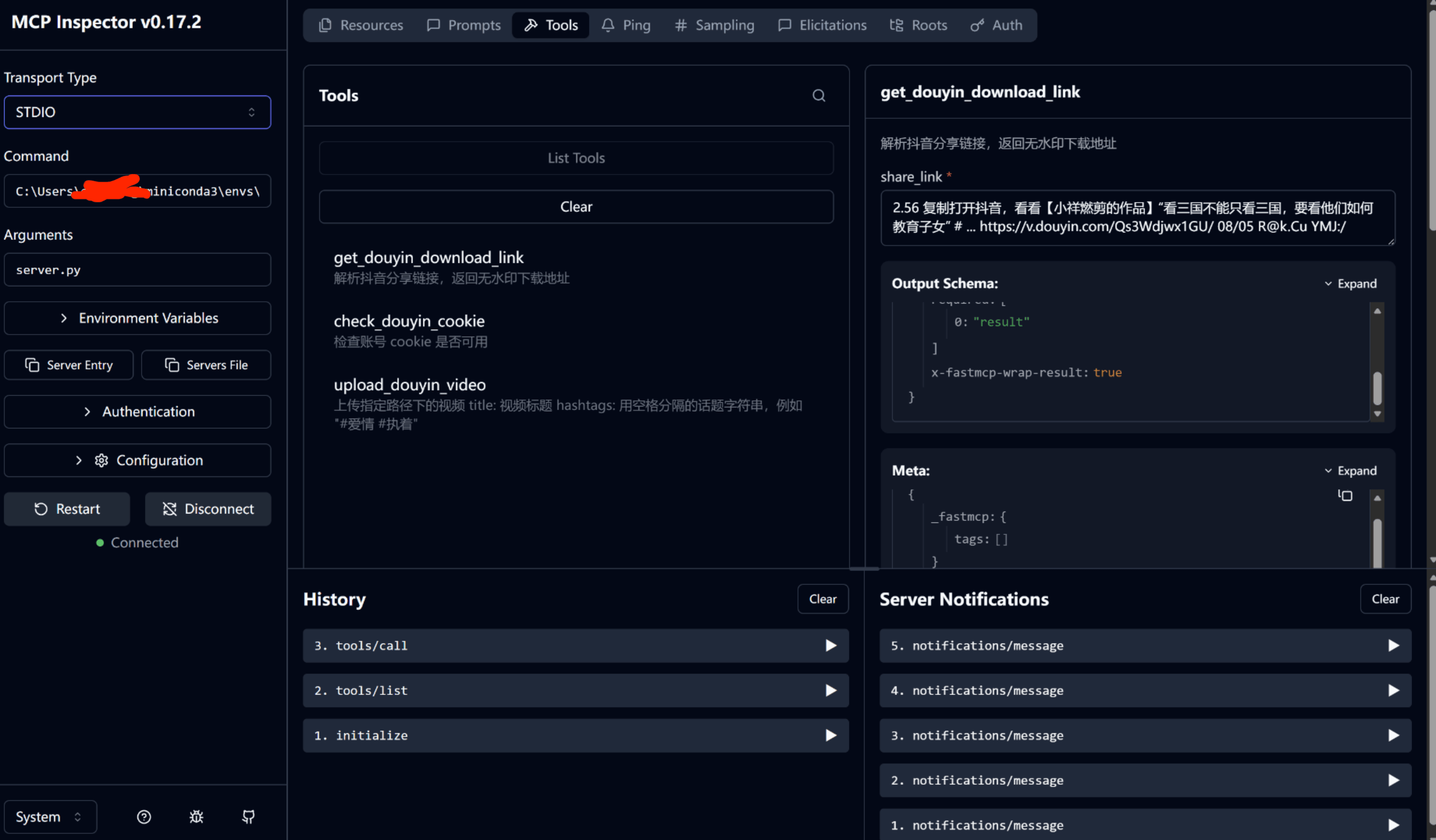Open the System theme dropdown
1436x840 pixels.
(50, 817)
